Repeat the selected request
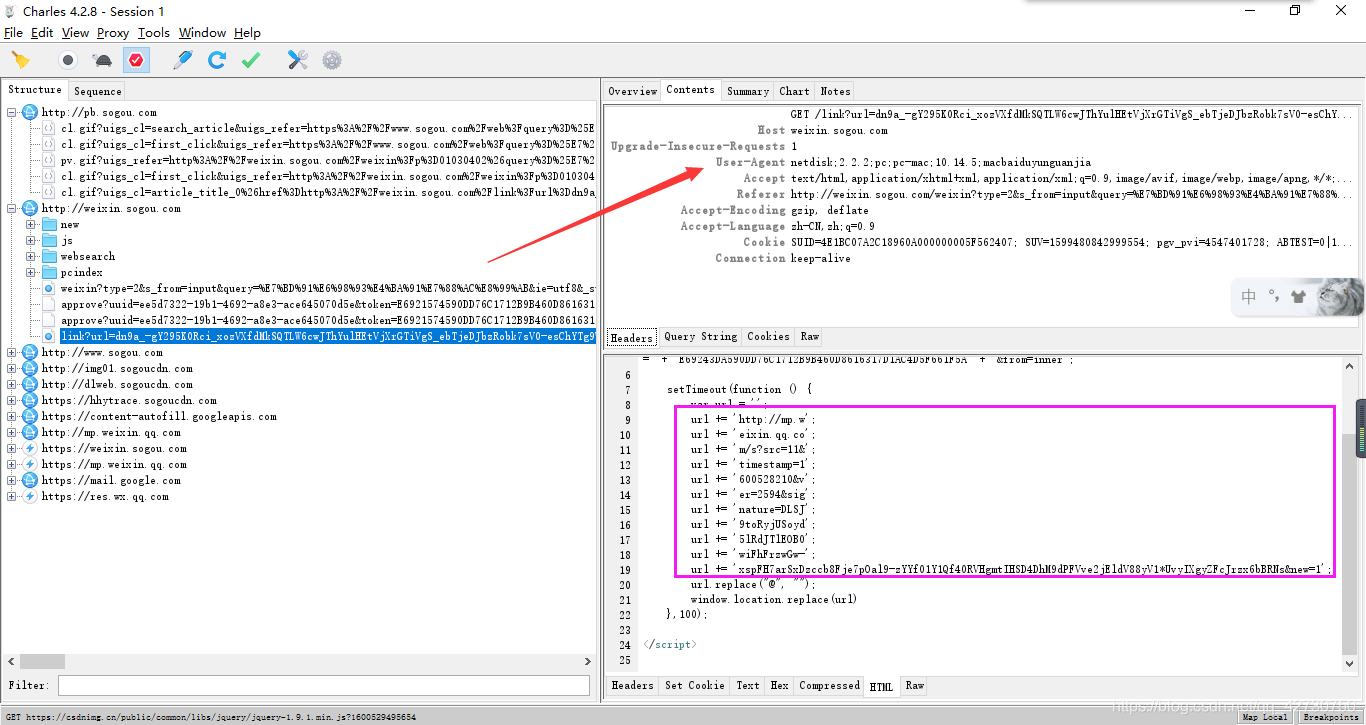 tap(217, 60)
